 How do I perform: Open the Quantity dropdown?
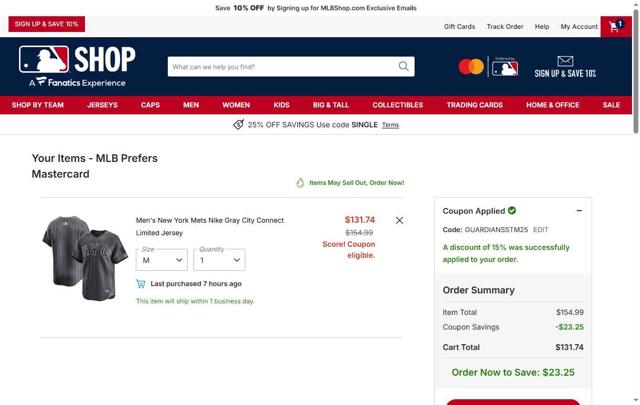[220, 260]
